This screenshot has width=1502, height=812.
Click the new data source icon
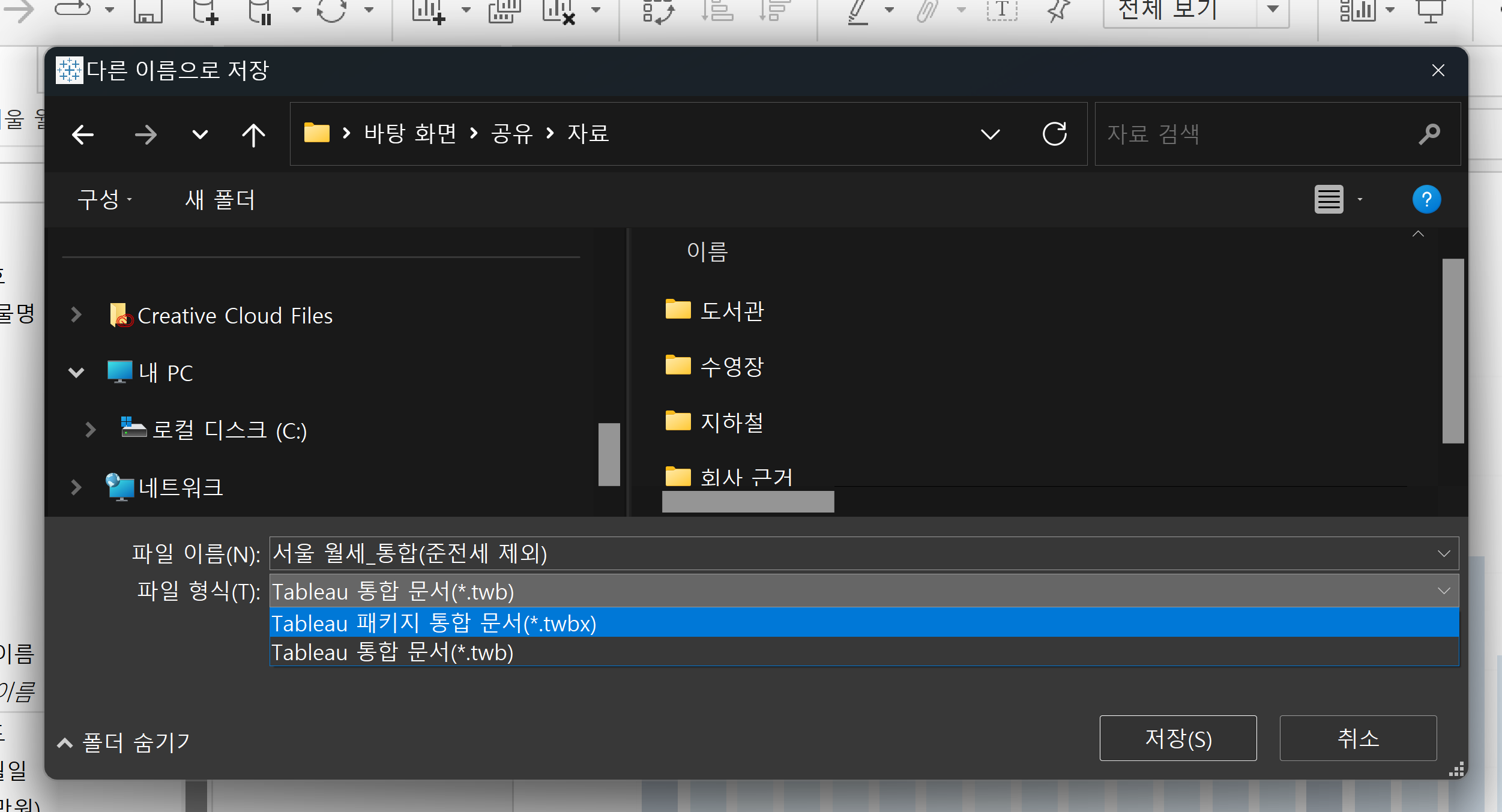(x=204, y=11)
